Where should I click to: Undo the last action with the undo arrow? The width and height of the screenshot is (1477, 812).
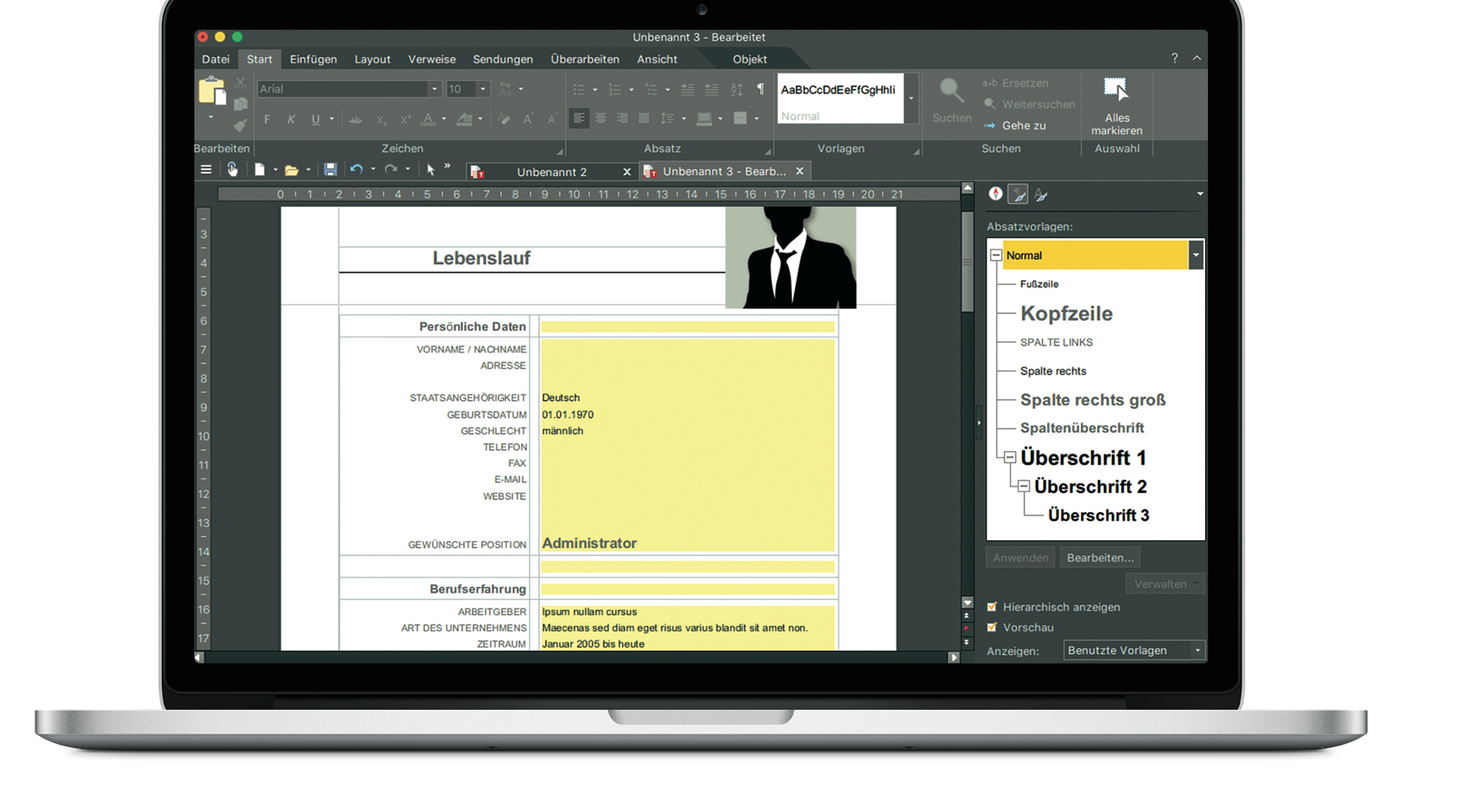point(356,170)
